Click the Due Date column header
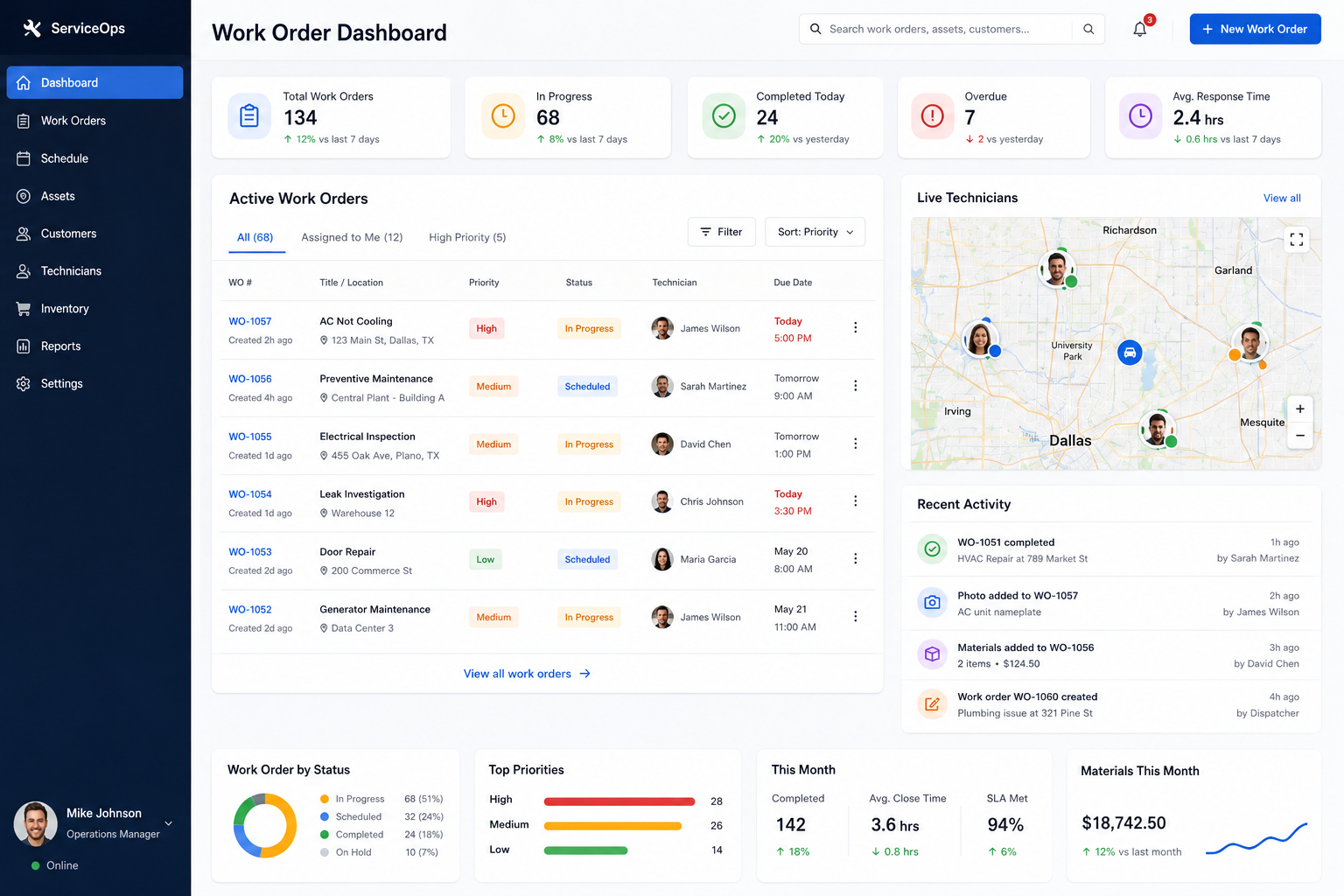 click(x=793, y=283)
